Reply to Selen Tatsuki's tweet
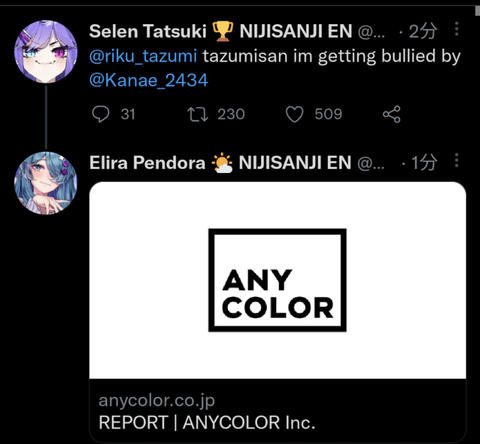 click(x=100, y=114)
